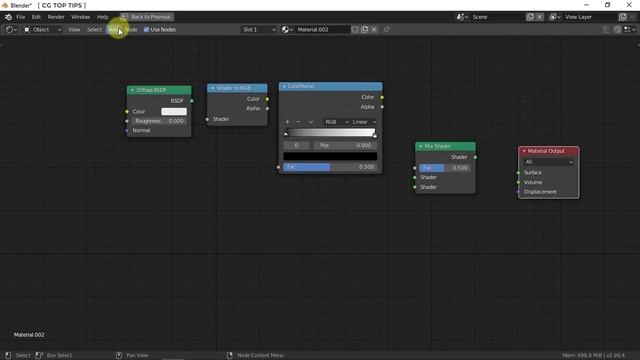Open the Window menu
Screen dimensions: 640x360
80,17
